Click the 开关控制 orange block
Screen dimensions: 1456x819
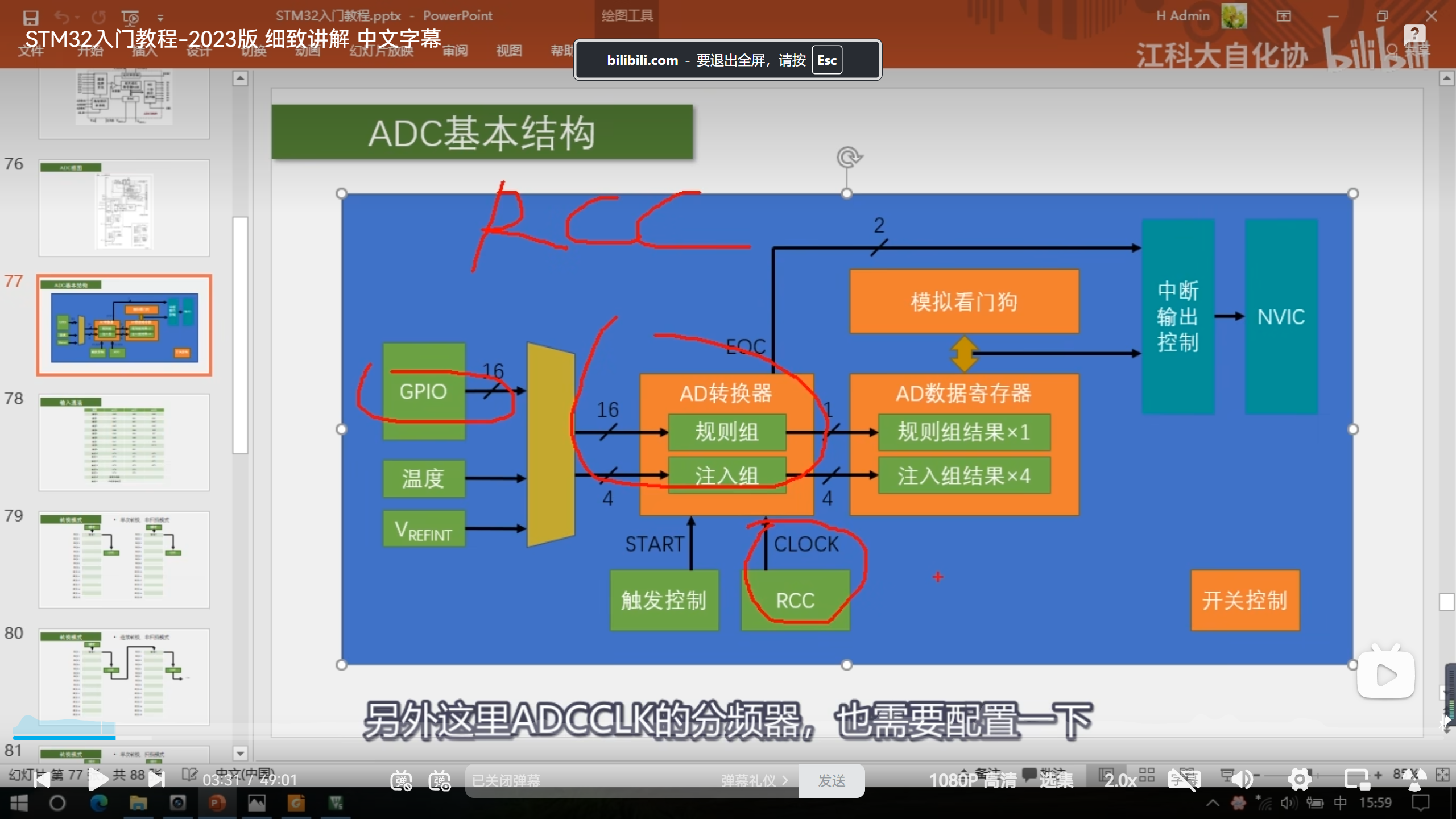pyautogui.click(x=1245, y=601)
